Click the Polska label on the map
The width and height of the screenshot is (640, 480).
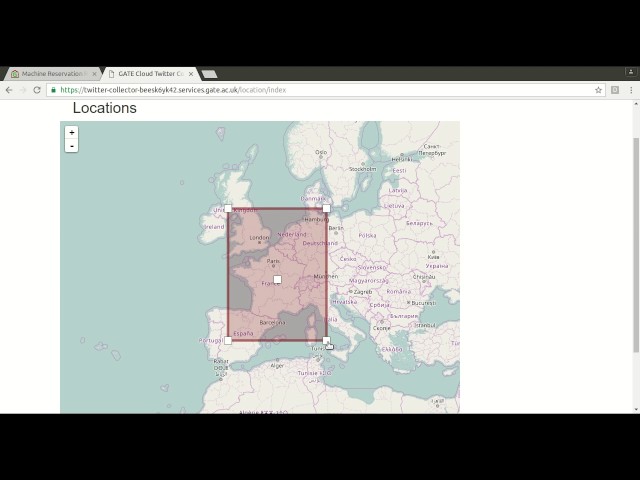tap(367, 235)
